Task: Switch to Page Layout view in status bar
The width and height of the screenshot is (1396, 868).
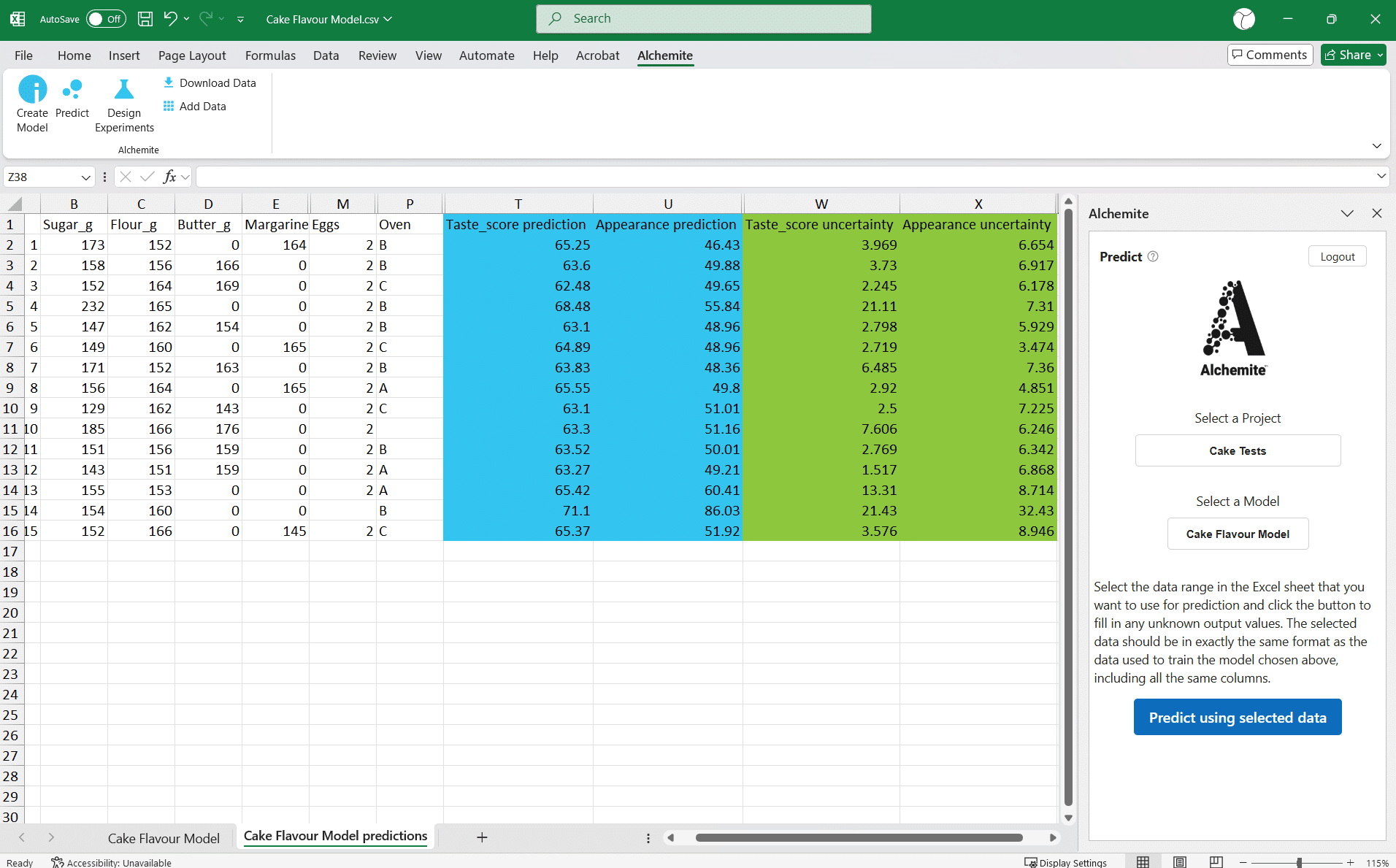Action: pos(1180,862)
